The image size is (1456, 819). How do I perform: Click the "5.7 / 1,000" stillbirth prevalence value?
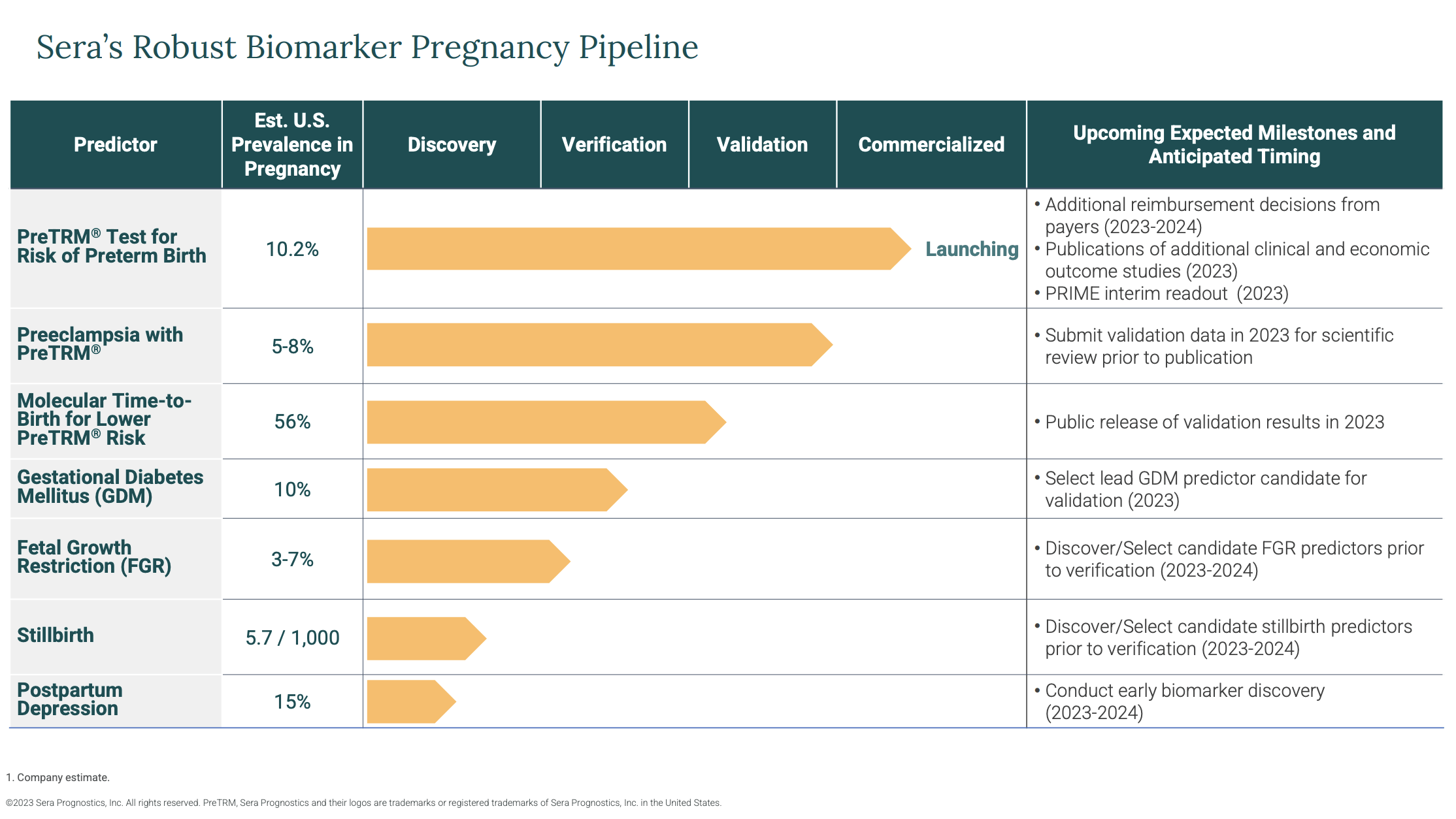(x=292, y=637)
